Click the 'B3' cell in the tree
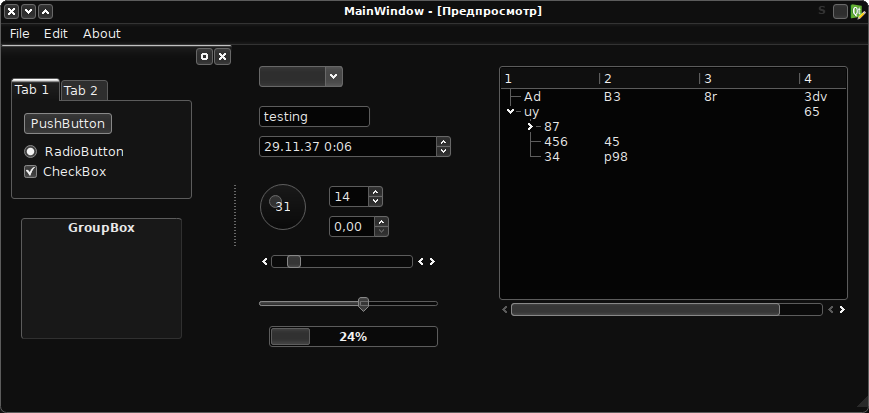The height and width of the screenshot is (413, 869). coord(612,97)
